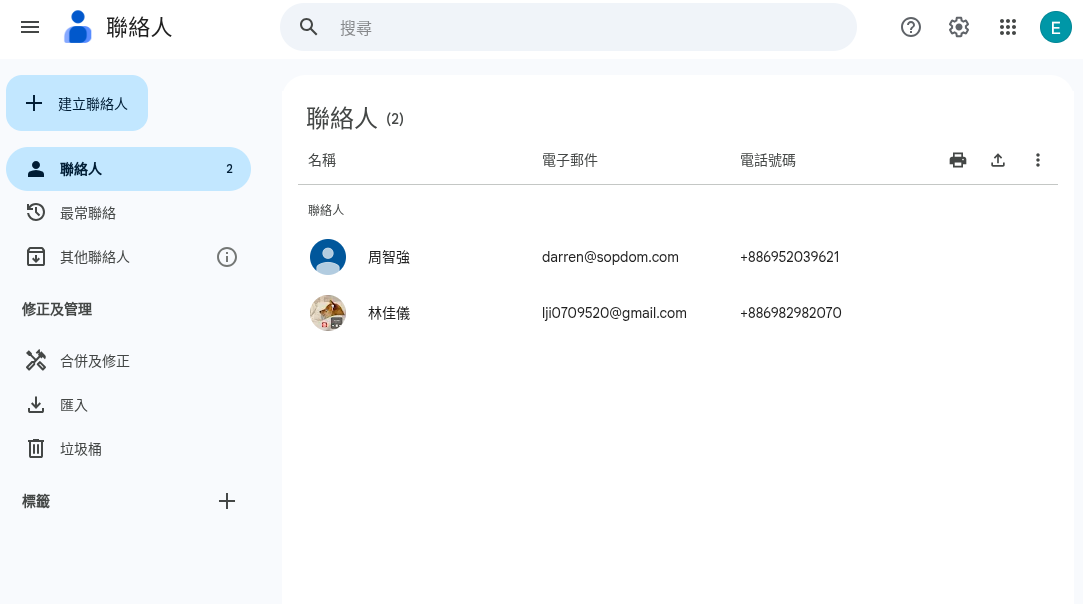This screenshot has width=1083, height=604.
Task: Open the Google apps grid
Action: coord(1007,27)
